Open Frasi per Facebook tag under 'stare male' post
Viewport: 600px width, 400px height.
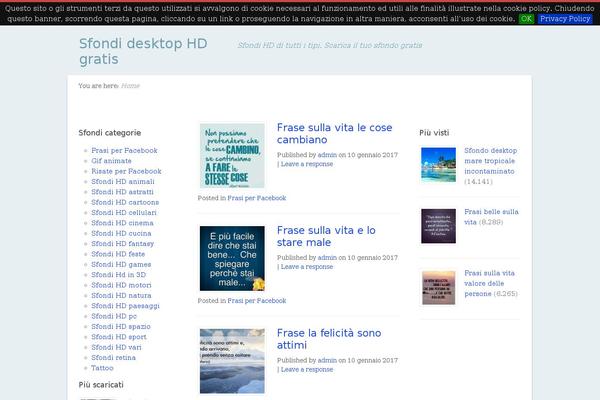[257, 300]
